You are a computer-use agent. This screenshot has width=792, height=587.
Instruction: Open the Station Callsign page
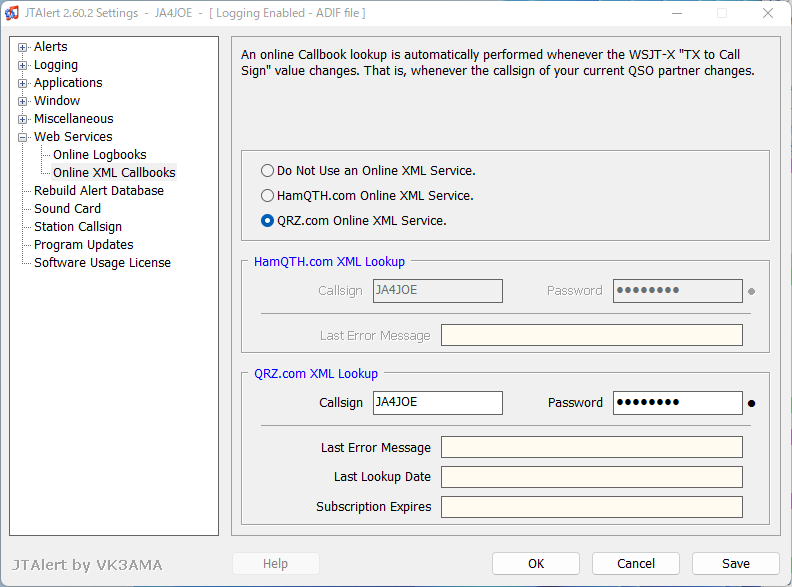coord(78,227)
